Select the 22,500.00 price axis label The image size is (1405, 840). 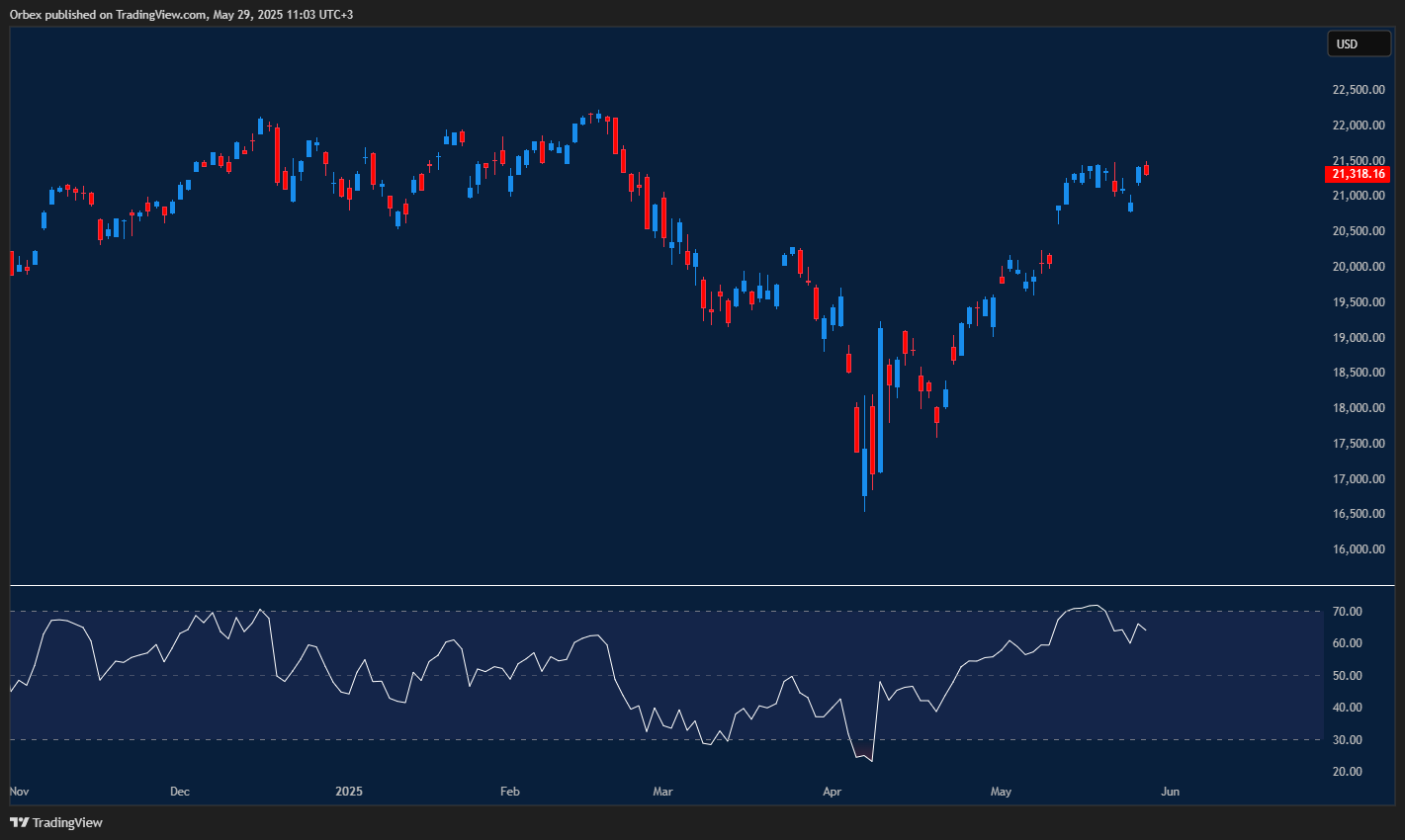tap(1358, 90)
